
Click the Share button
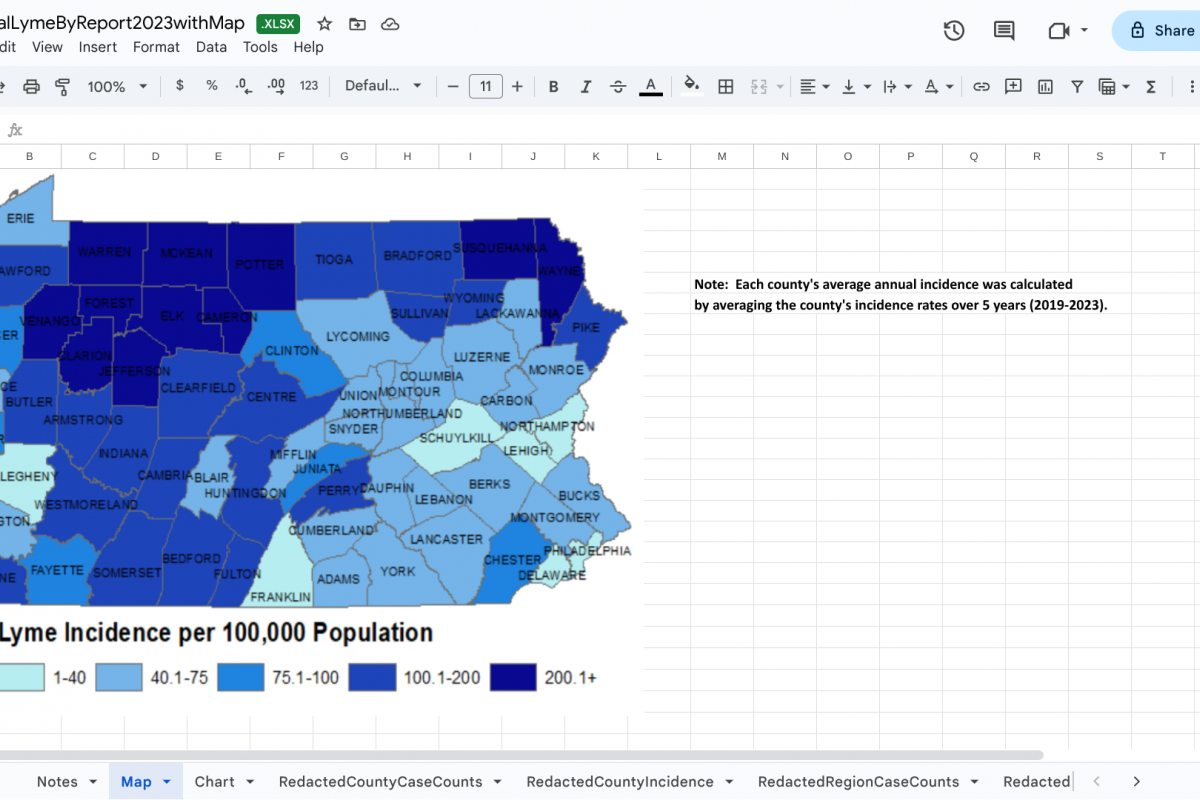pos(1160,31)
